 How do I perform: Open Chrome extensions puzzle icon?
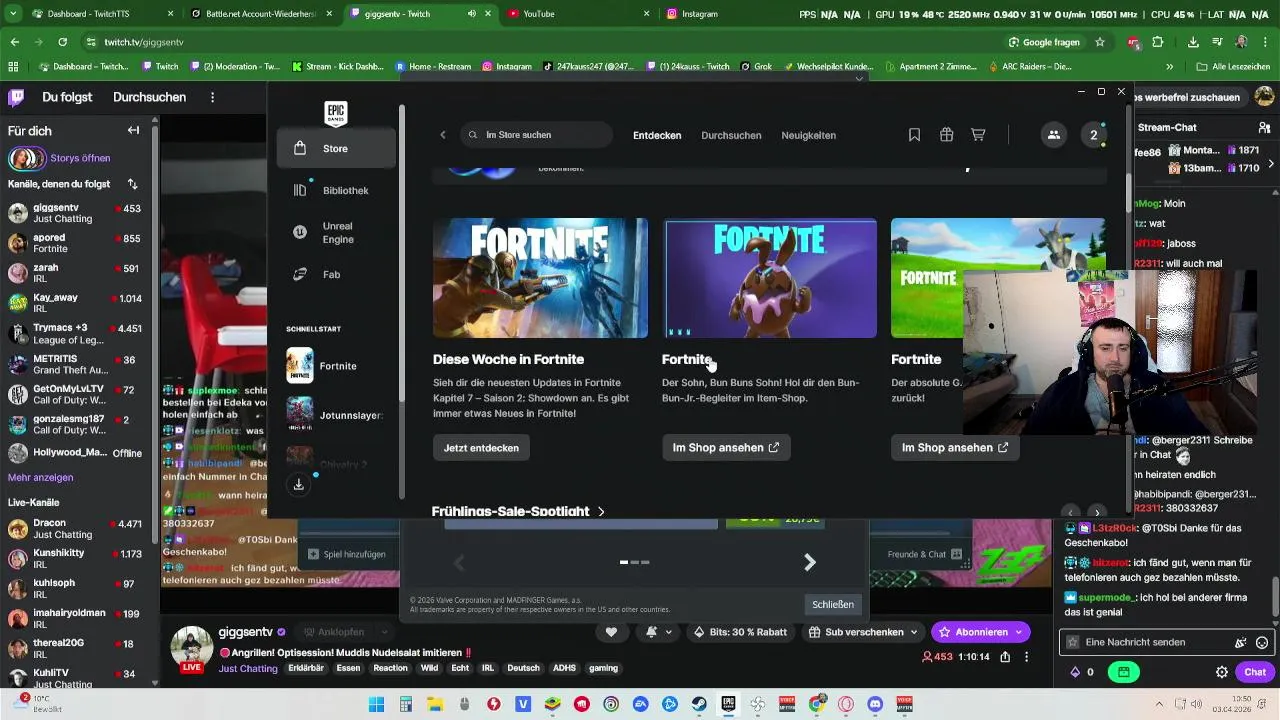[1158, 42]
